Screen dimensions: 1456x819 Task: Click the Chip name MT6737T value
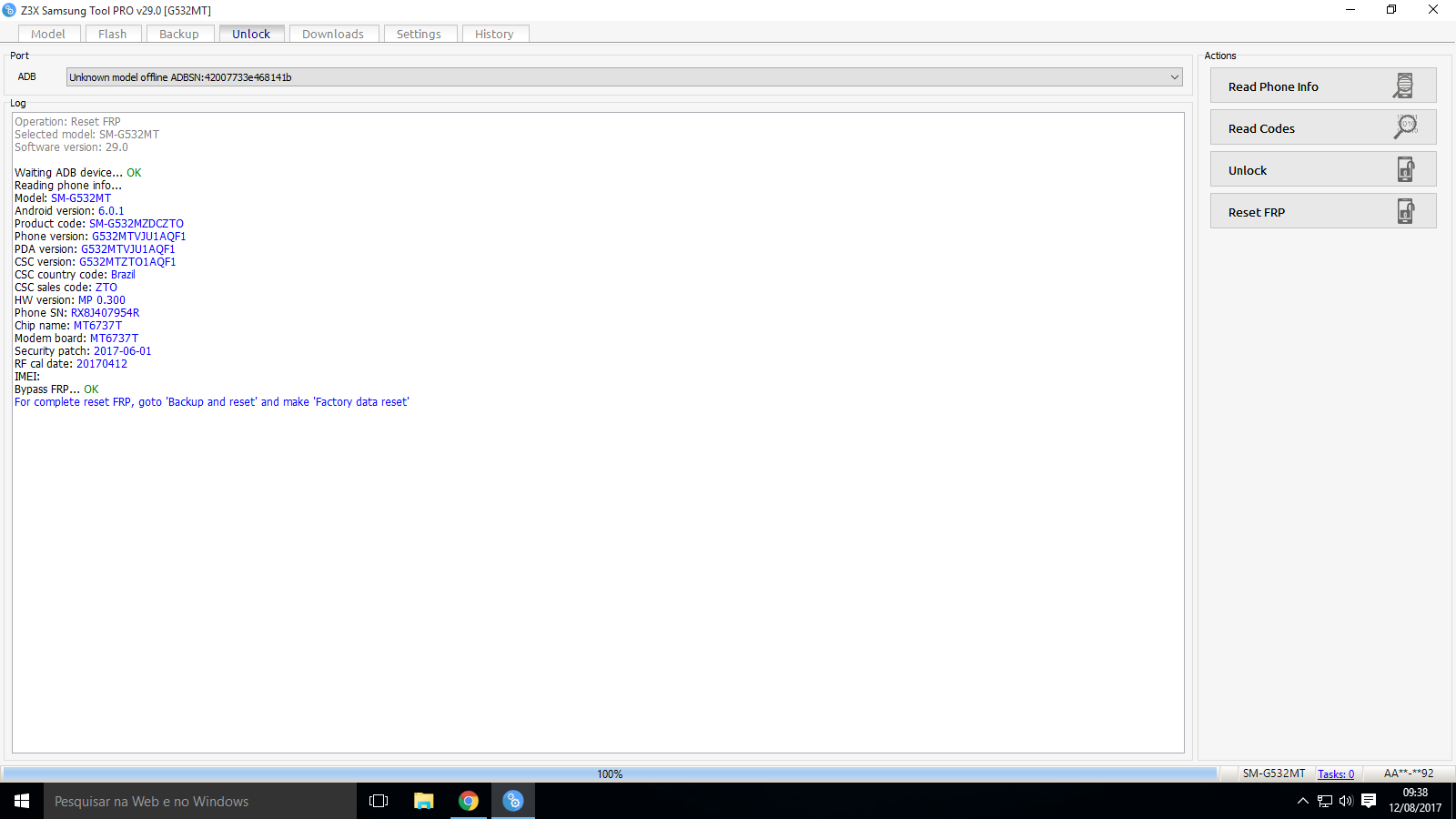click(97, 326)
